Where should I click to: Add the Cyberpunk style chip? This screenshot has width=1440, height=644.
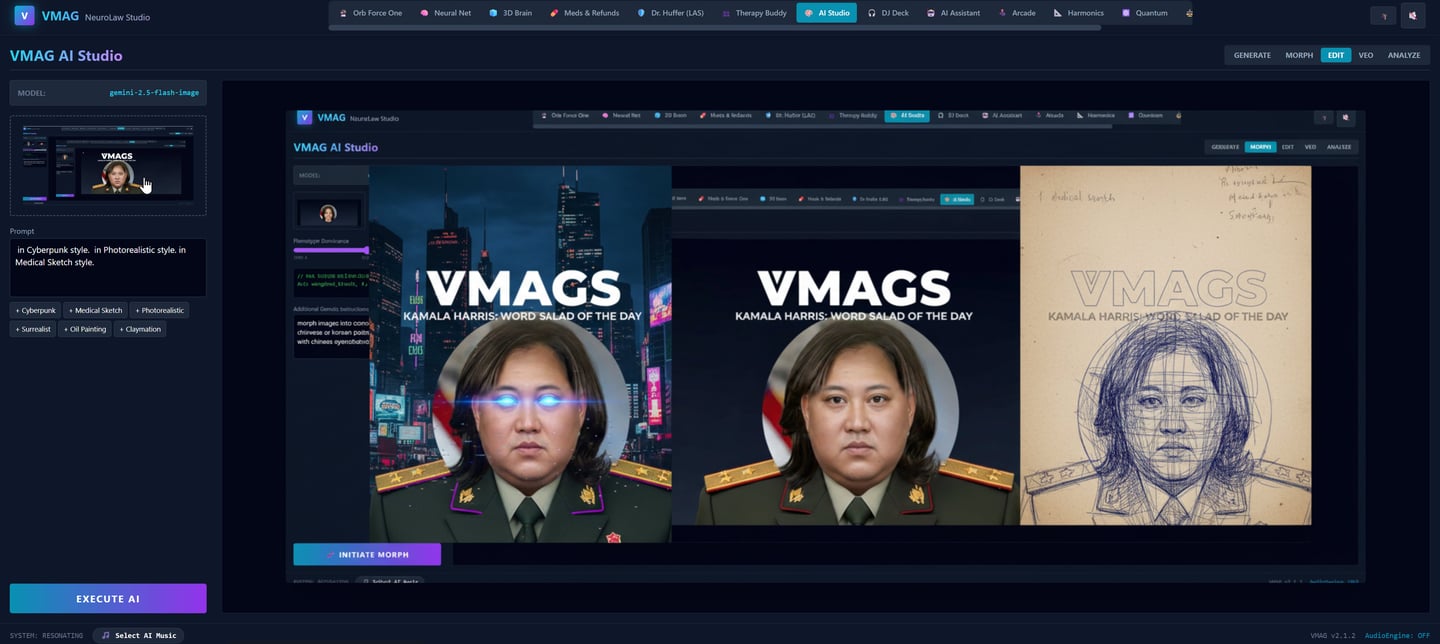36,310
